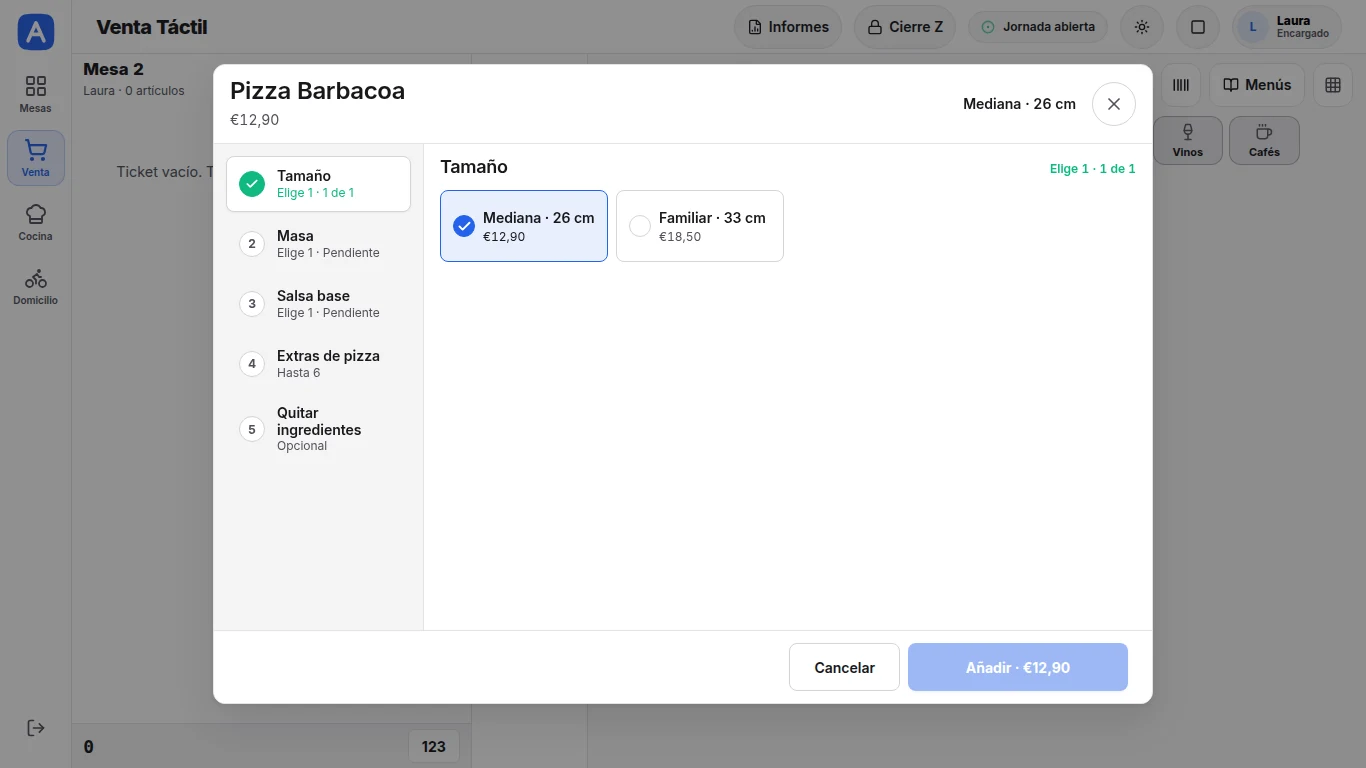Click the 123 keypad button
This screenshot has height=768, width=1366.
tap(434, 746)
